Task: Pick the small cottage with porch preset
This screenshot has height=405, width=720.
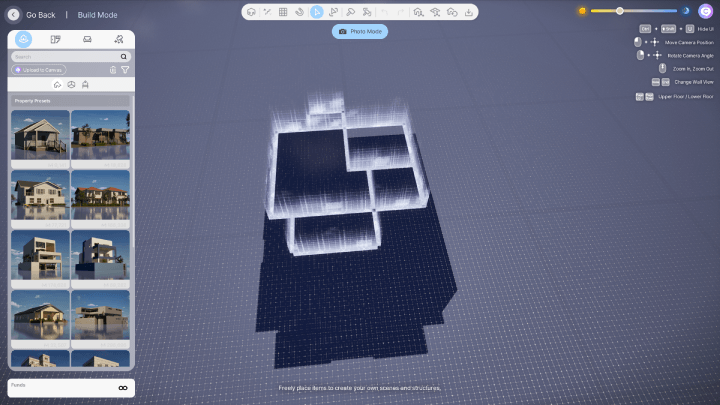Action: 40,139
